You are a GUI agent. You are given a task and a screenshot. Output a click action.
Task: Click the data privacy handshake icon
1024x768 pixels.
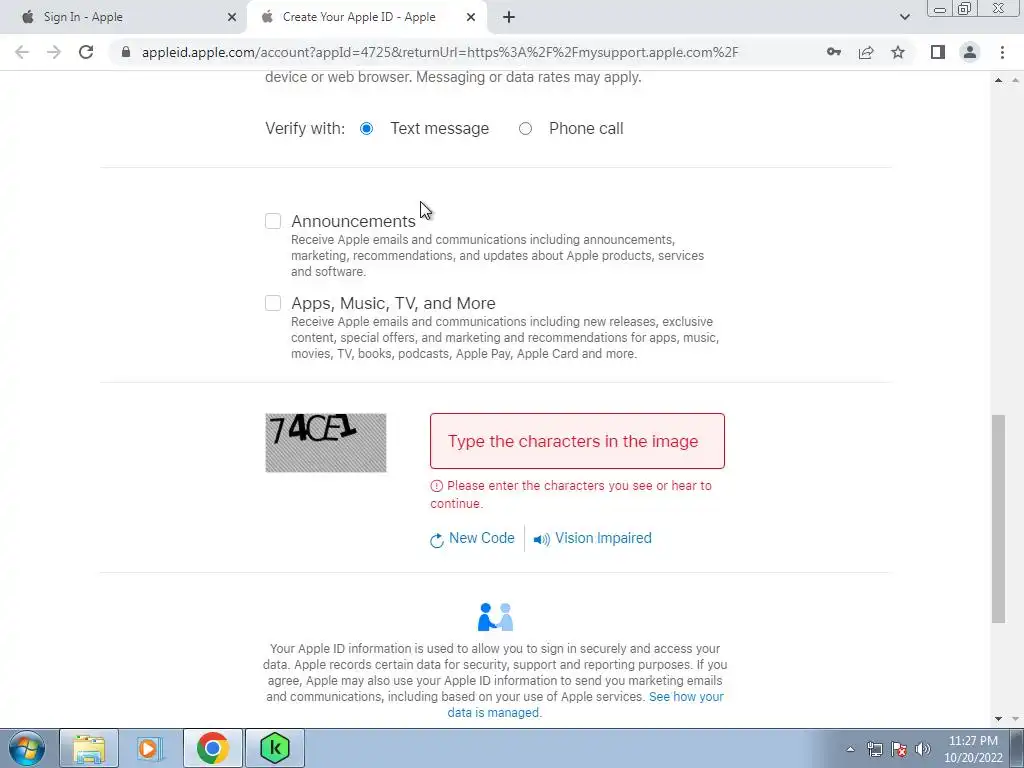(496, 617)
